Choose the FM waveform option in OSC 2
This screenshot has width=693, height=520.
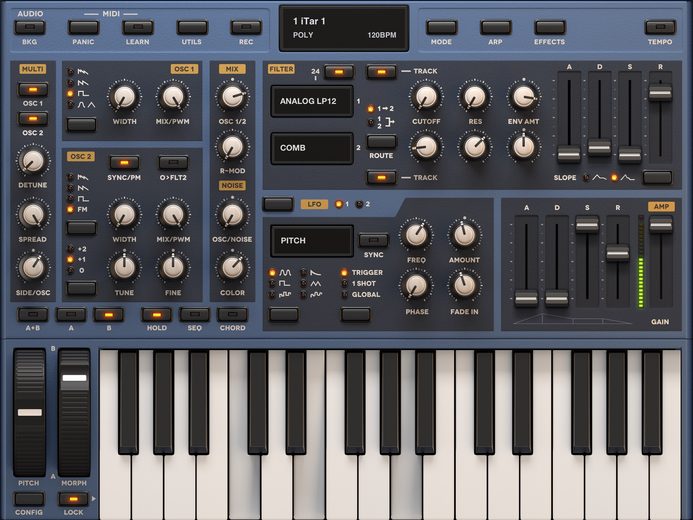click(78, 209)
